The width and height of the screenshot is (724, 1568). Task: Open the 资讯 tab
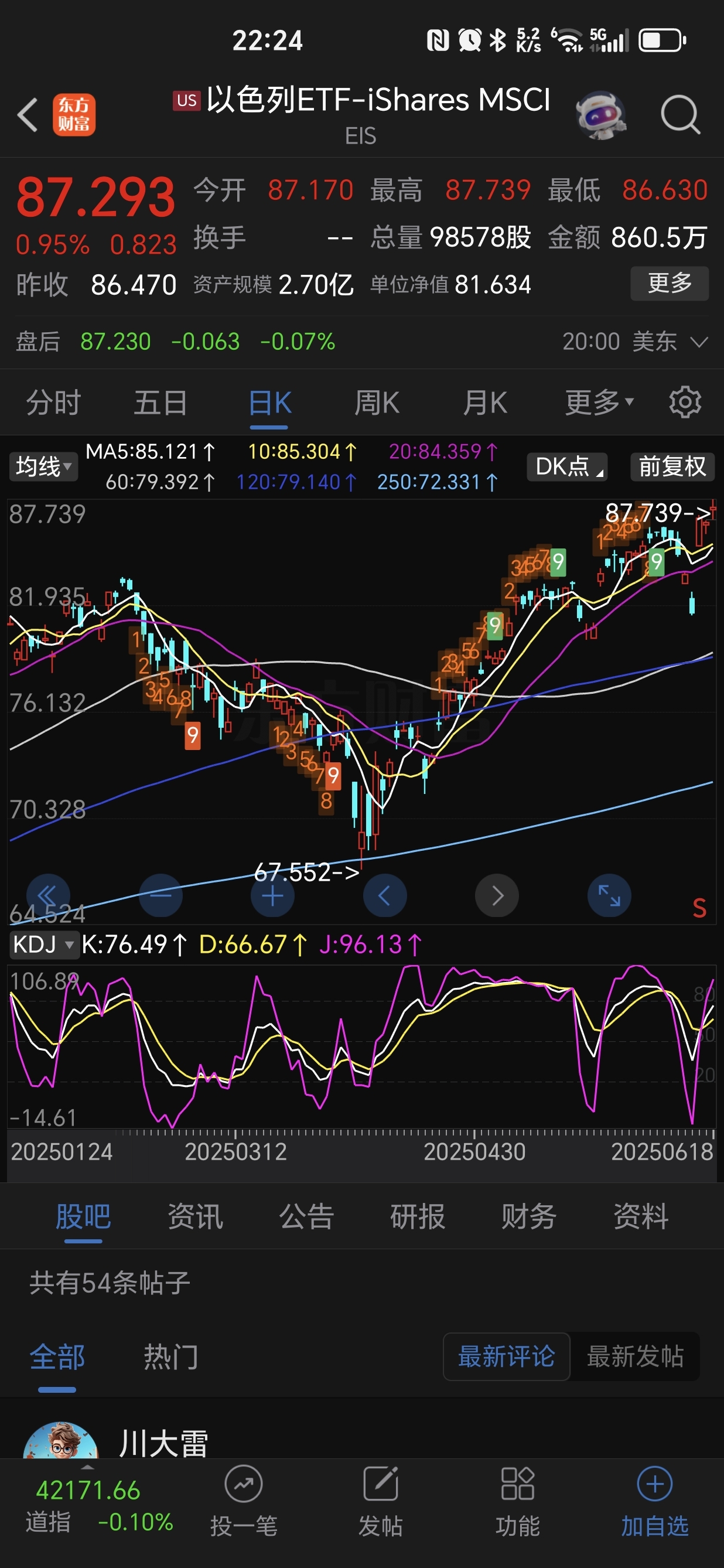coord(195,1217)
